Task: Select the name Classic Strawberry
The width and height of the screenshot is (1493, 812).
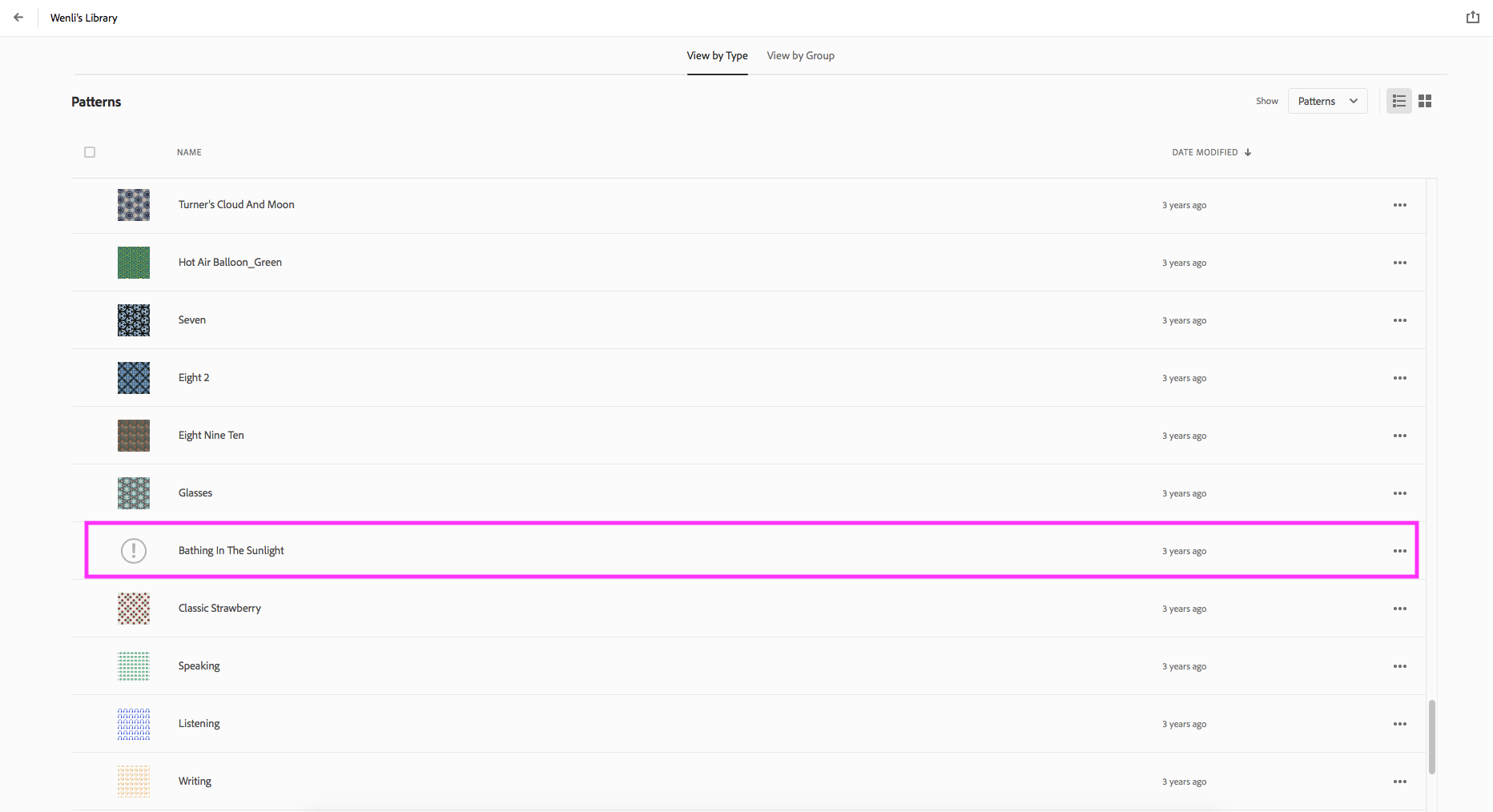Action: tap(219, 608)
